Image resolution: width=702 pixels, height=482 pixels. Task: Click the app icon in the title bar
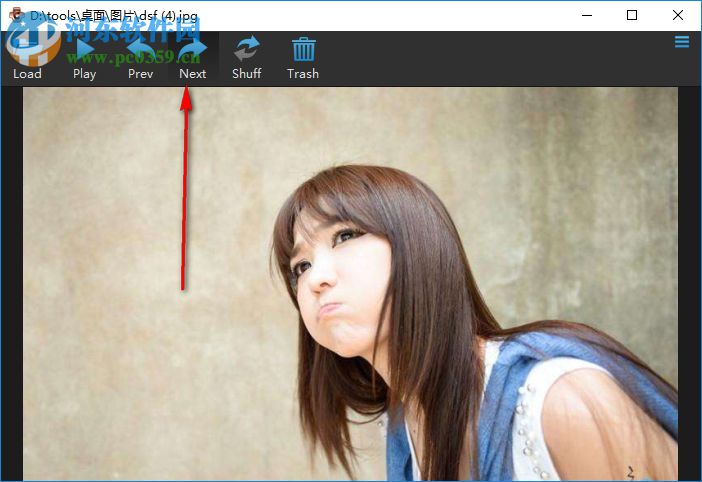[16, 15]
